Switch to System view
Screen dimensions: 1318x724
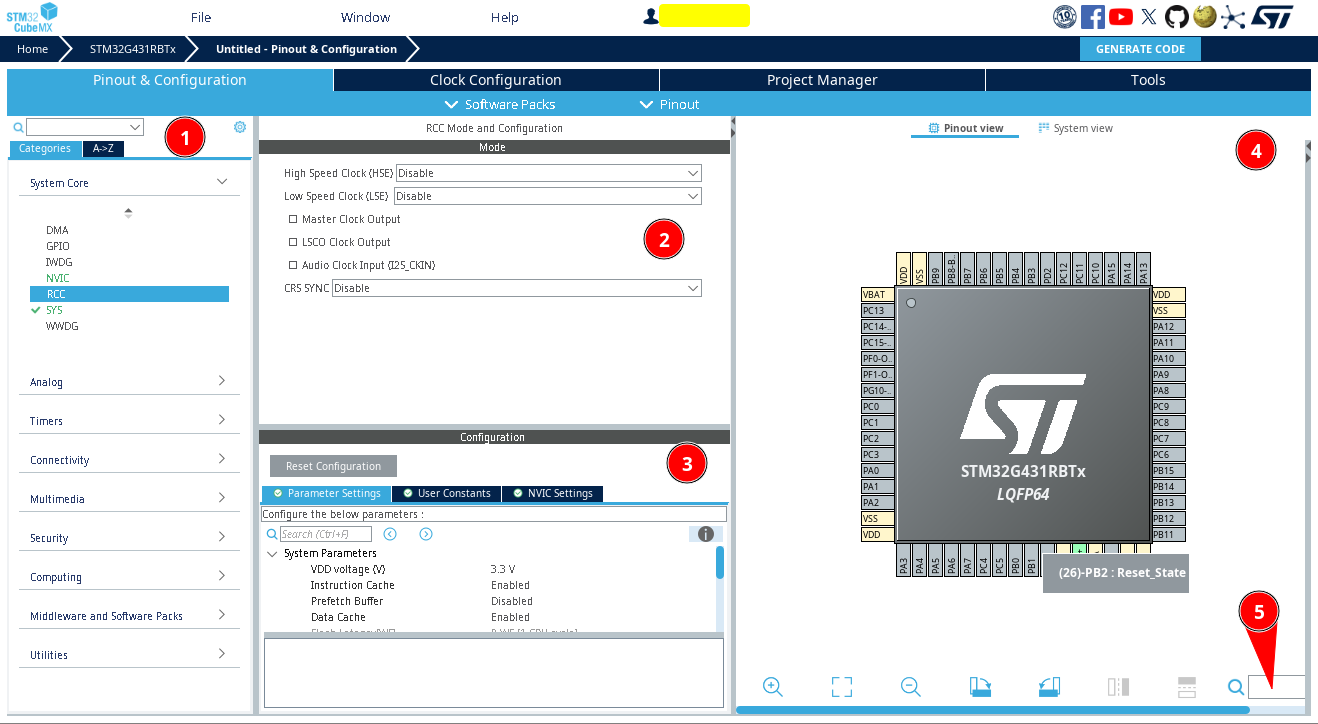pyautogui.click(x=1075, y=128)
